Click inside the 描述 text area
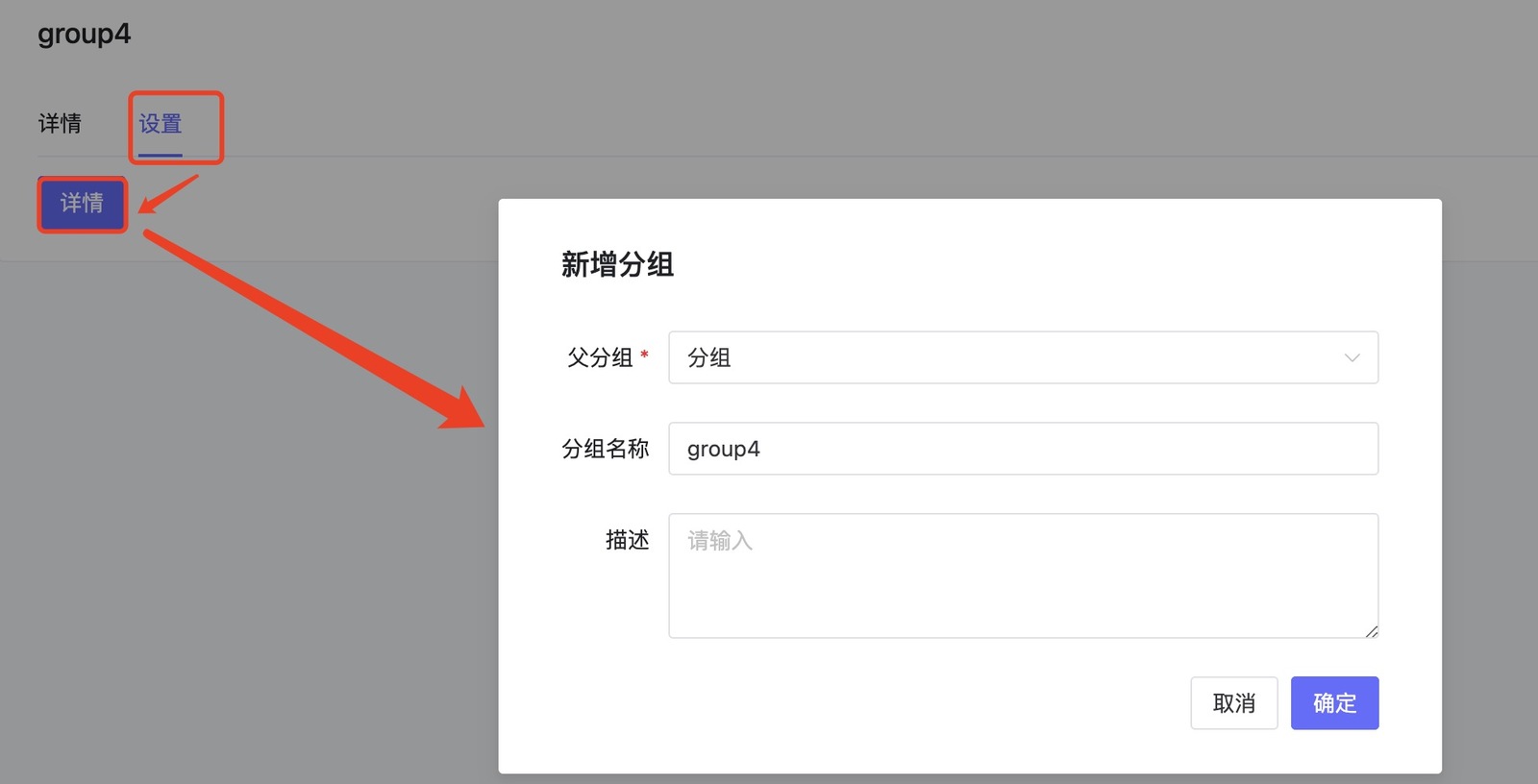The width and height of the screenshot is (1538, 784). click(1022, 586)
